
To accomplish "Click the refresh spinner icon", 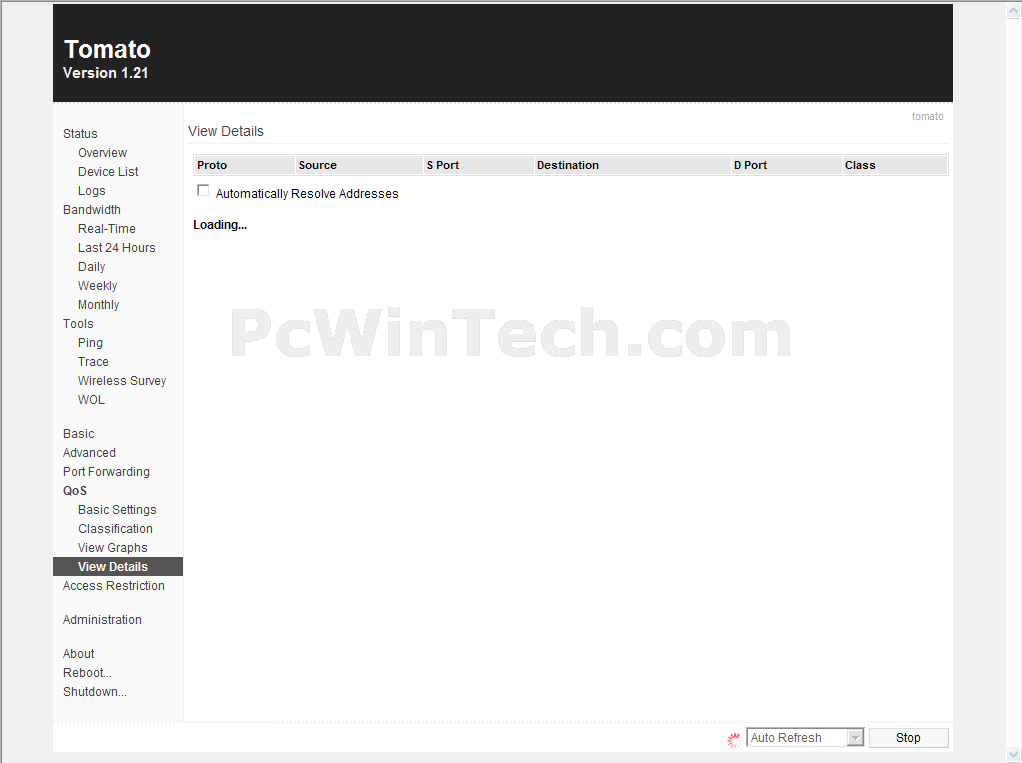I will pyautogui.click(x=733, y=740).
